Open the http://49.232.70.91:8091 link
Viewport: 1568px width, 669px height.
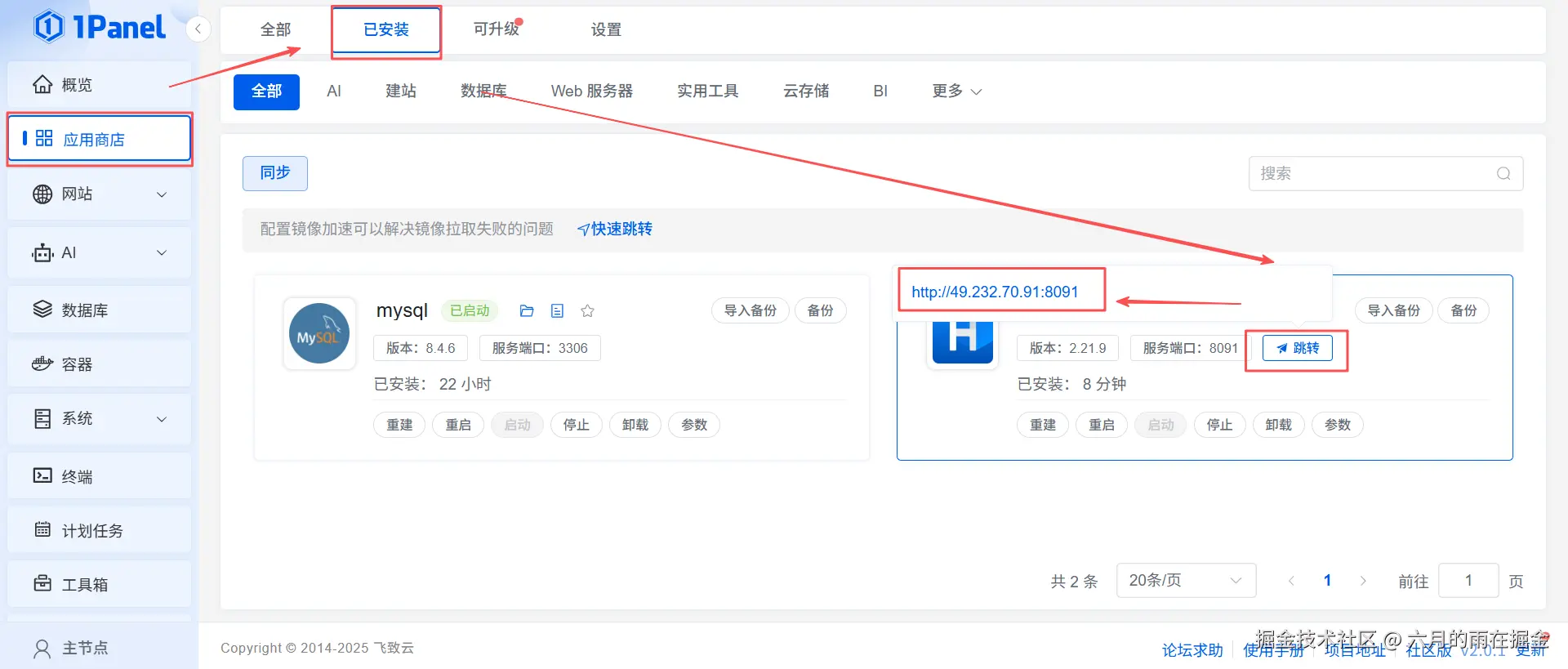pyautogui.click(x=995, y=292)
